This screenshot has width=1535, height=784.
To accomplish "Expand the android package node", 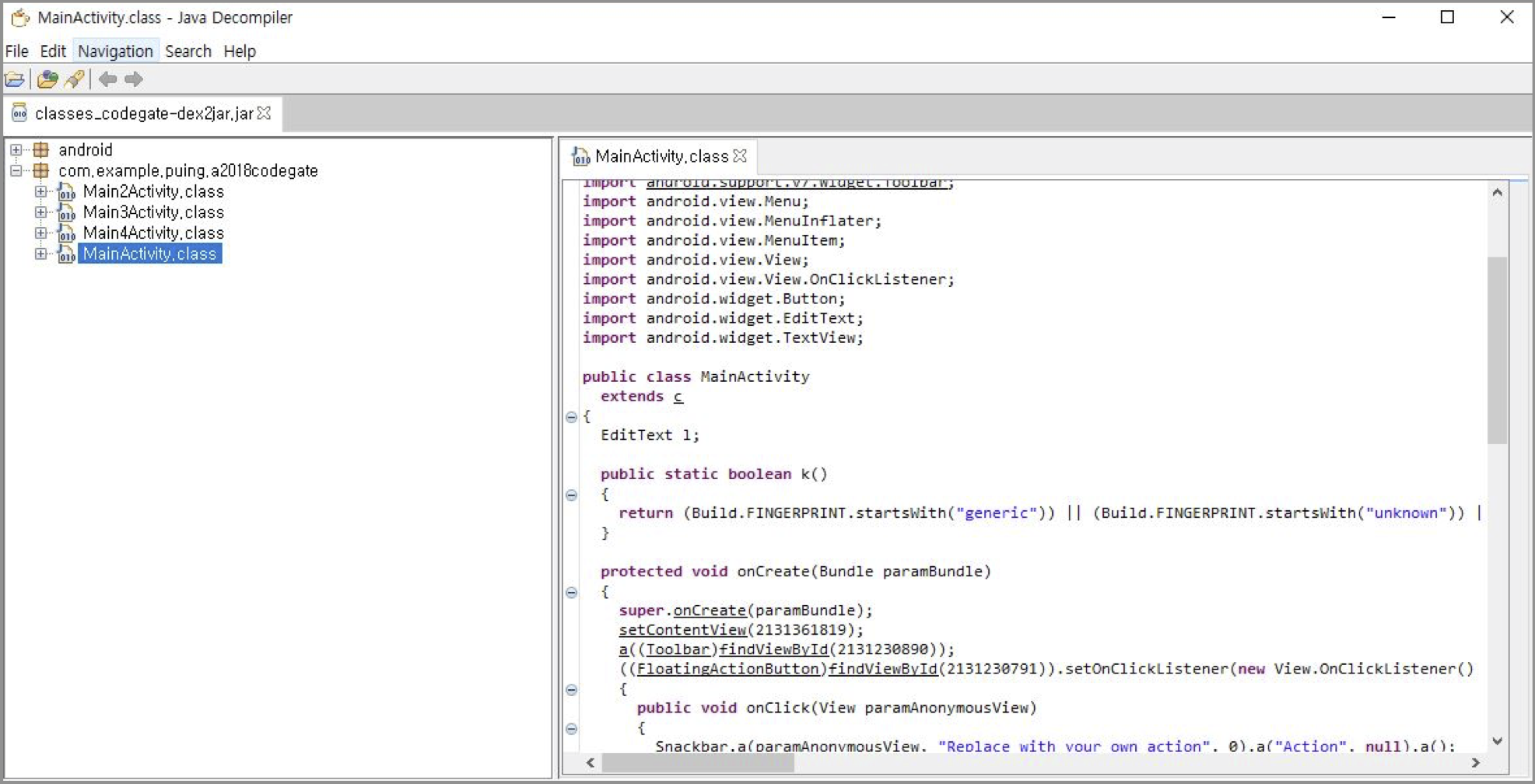I will pos(16,150).
